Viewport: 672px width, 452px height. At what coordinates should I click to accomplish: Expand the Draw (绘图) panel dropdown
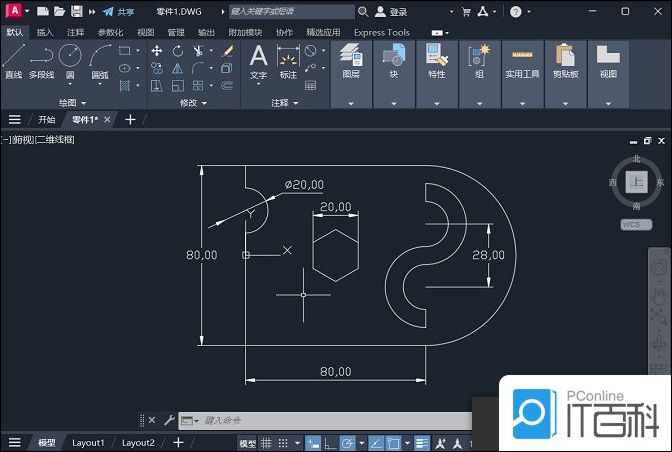73,103
